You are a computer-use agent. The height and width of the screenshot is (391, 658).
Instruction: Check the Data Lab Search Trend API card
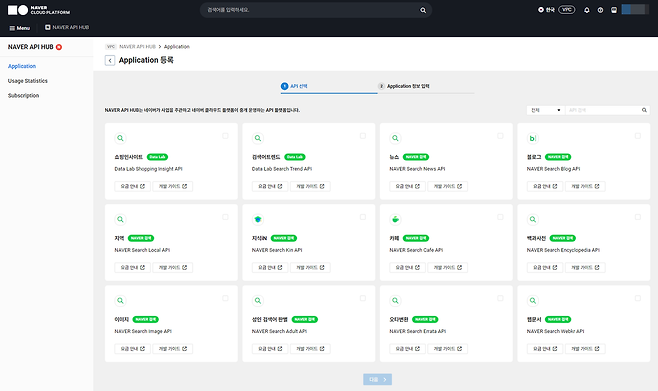363,136
